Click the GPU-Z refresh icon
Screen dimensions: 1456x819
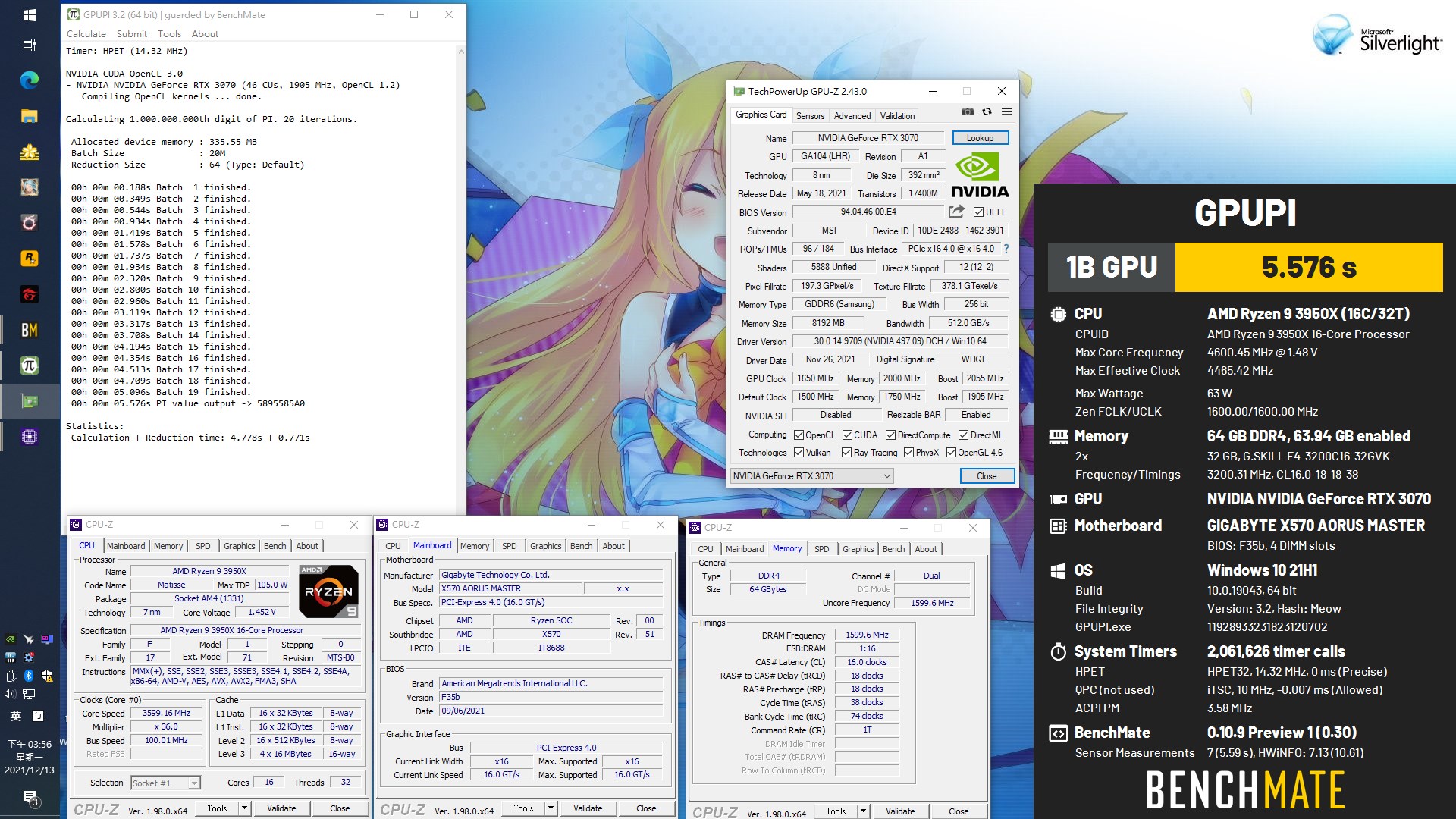click(x=987, y=111)
